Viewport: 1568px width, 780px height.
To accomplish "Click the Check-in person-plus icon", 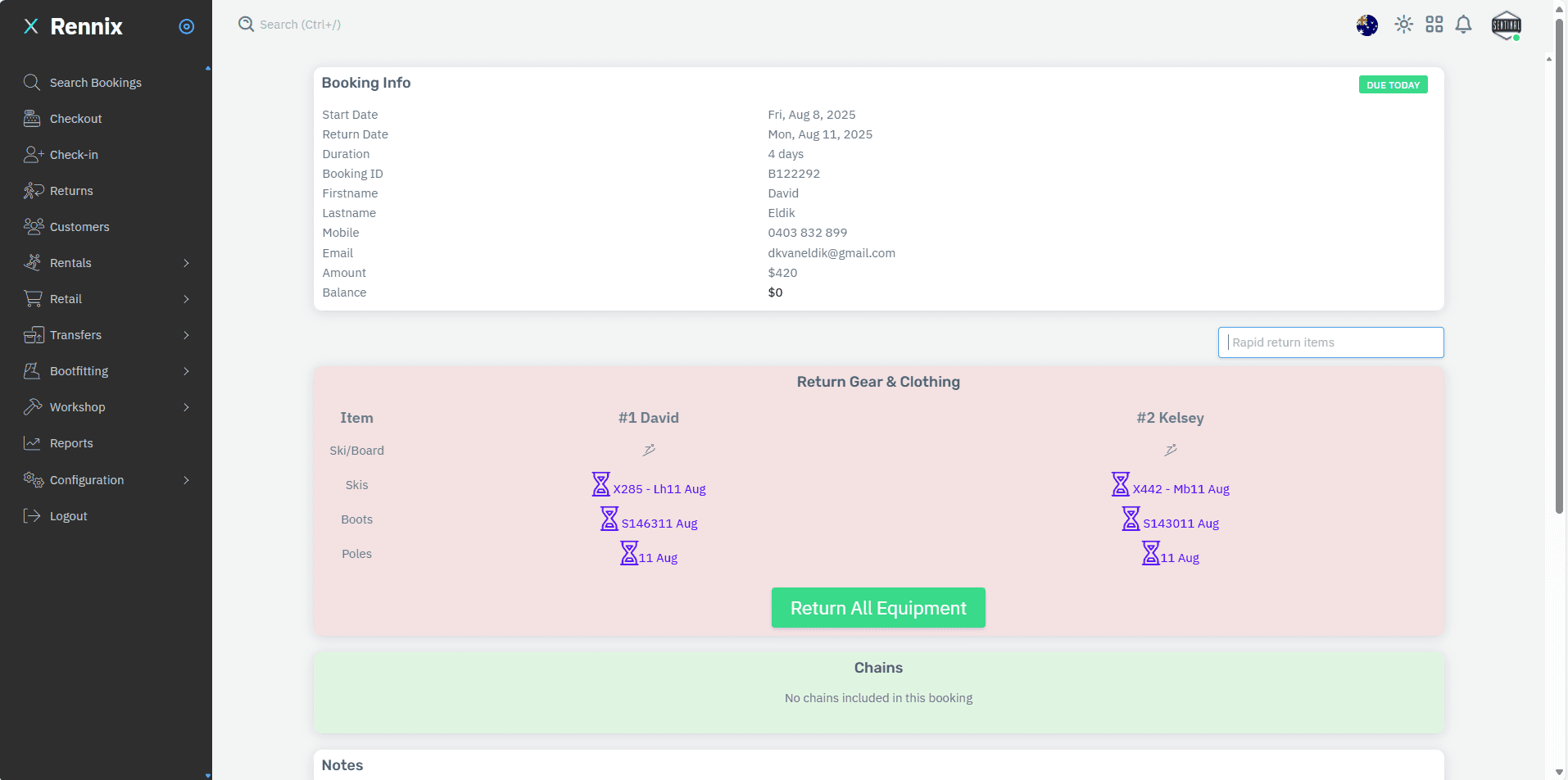I will [34, 154].
